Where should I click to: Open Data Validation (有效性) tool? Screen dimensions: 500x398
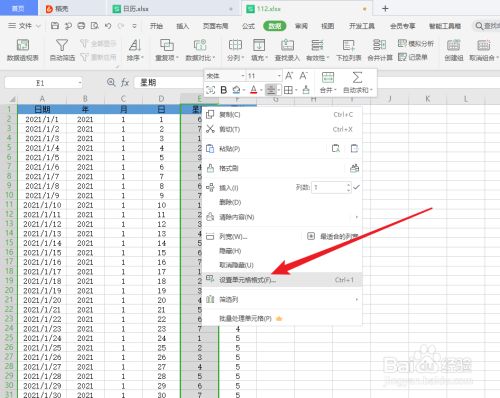click(317, 49)
